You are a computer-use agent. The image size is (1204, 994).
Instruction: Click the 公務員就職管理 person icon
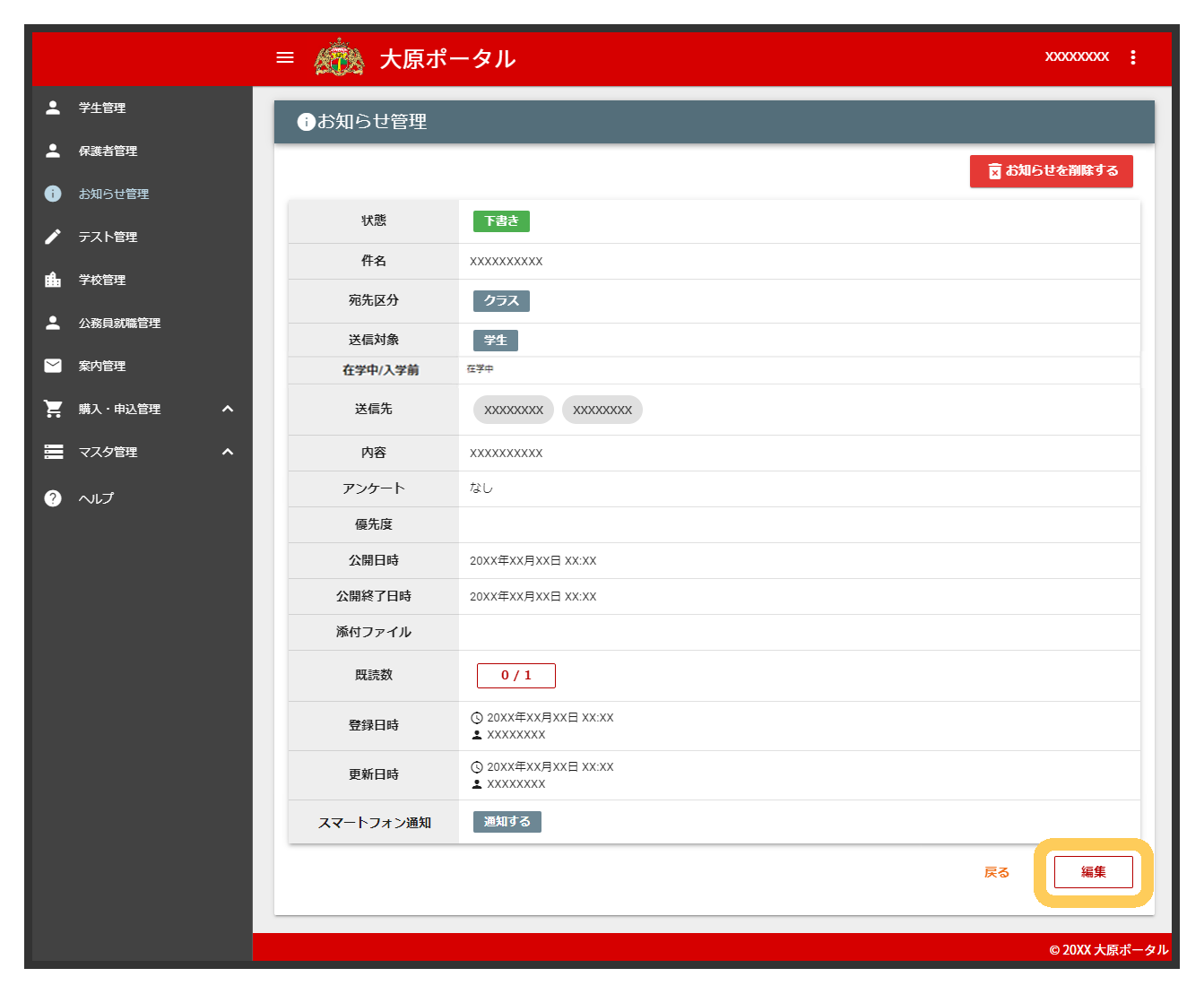point(53,323)
